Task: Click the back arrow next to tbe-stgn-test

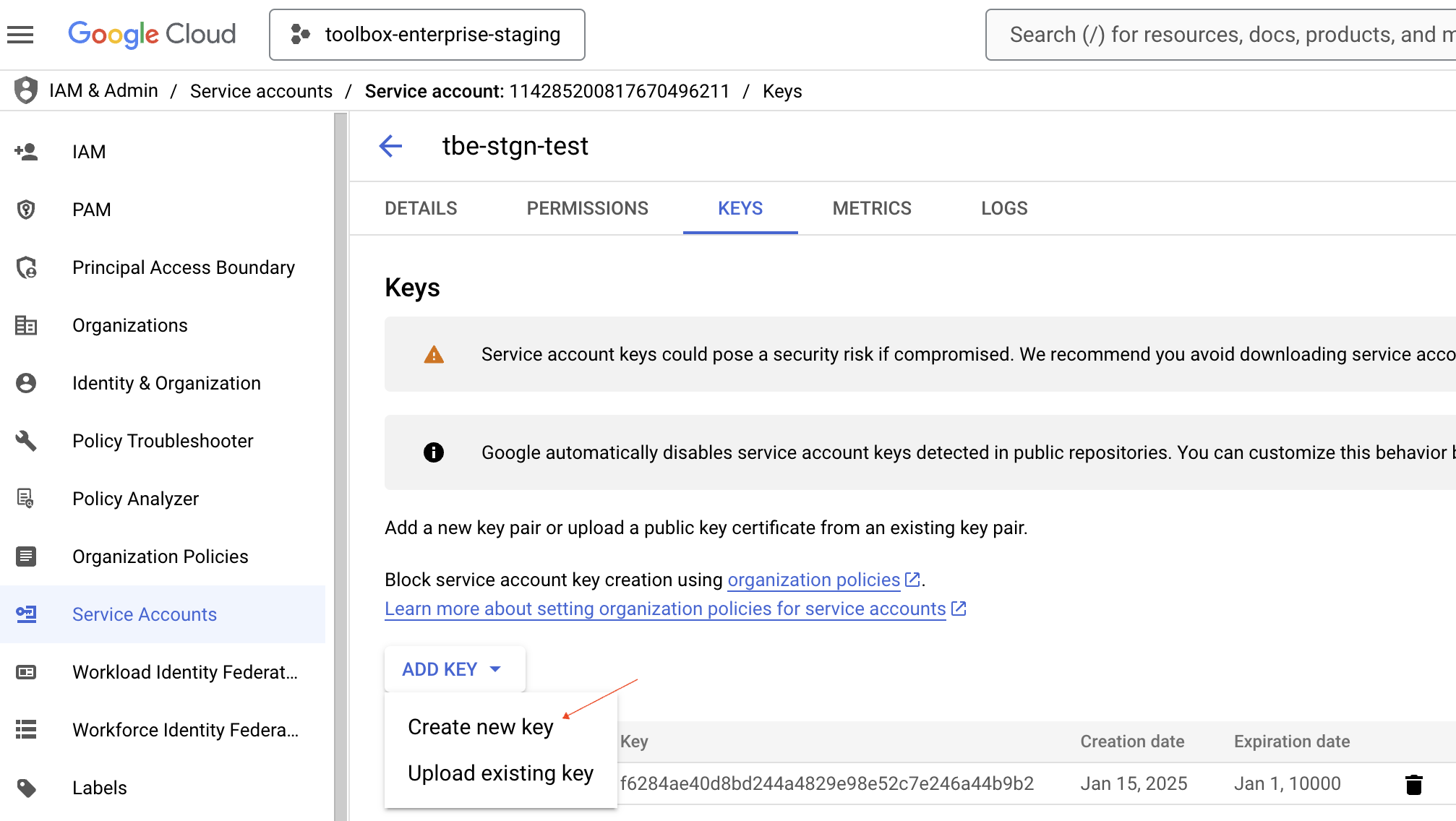Action: [390, 146]
